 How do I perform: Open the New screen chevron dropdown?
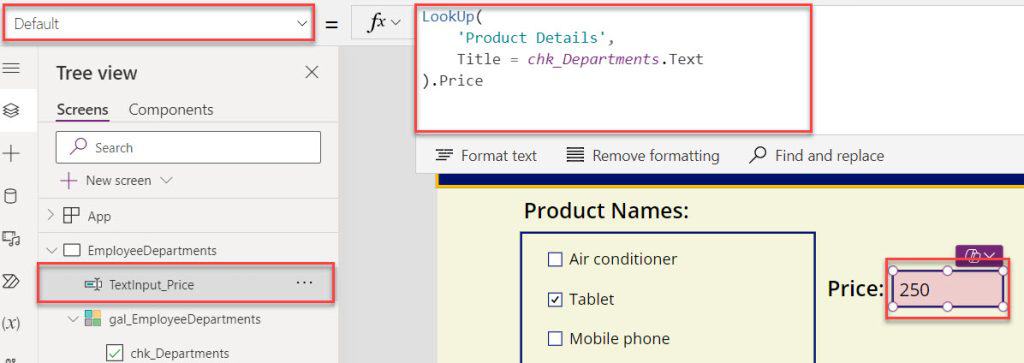click(166, 180)
